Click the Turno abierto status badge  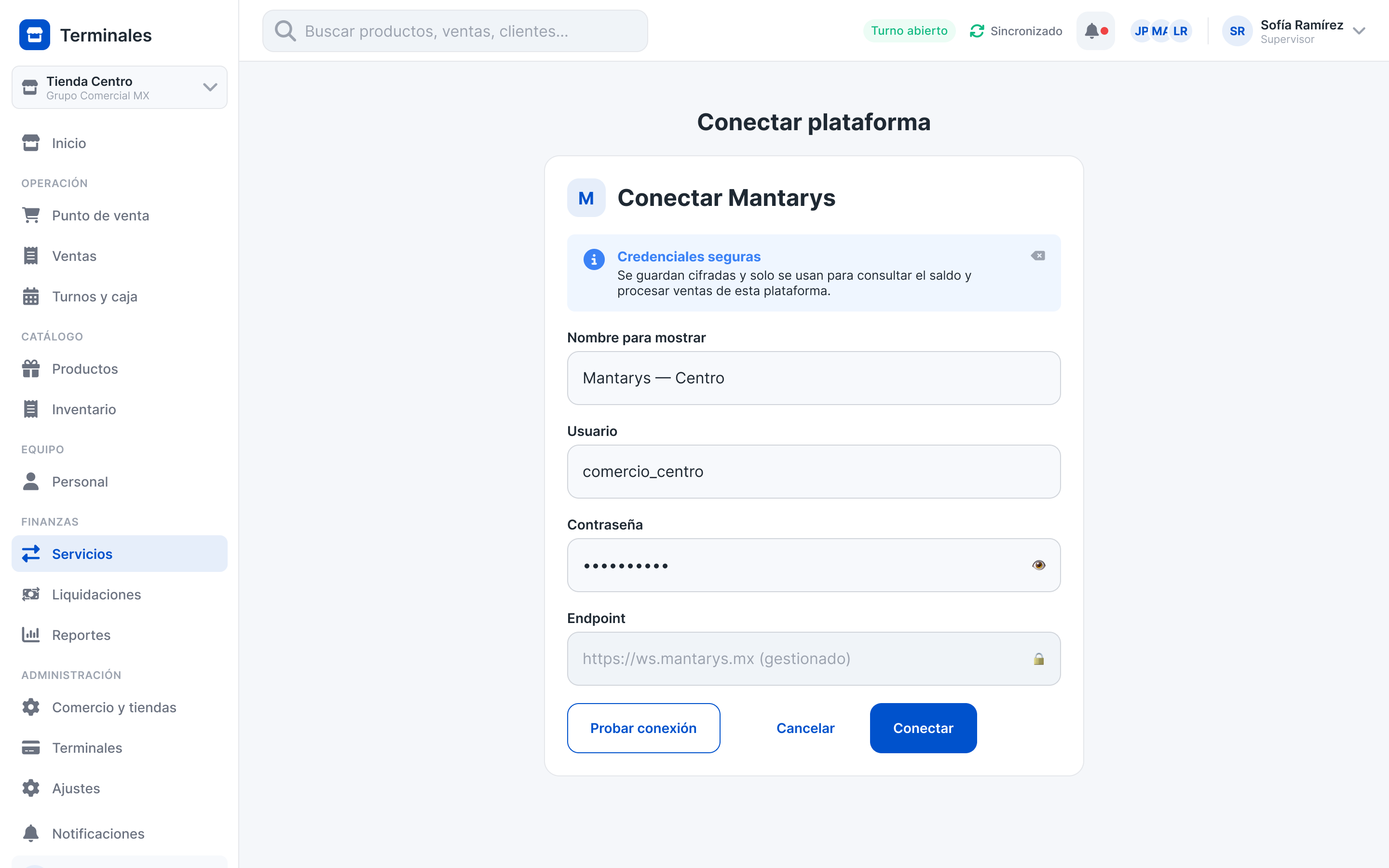click(909, 31)
